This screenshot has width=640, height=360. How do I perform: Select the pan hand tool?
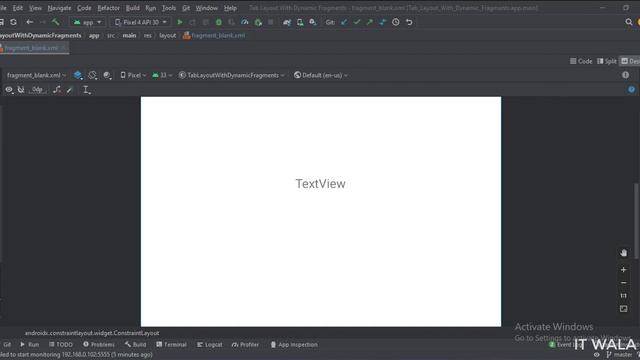[x=623, y=253]
